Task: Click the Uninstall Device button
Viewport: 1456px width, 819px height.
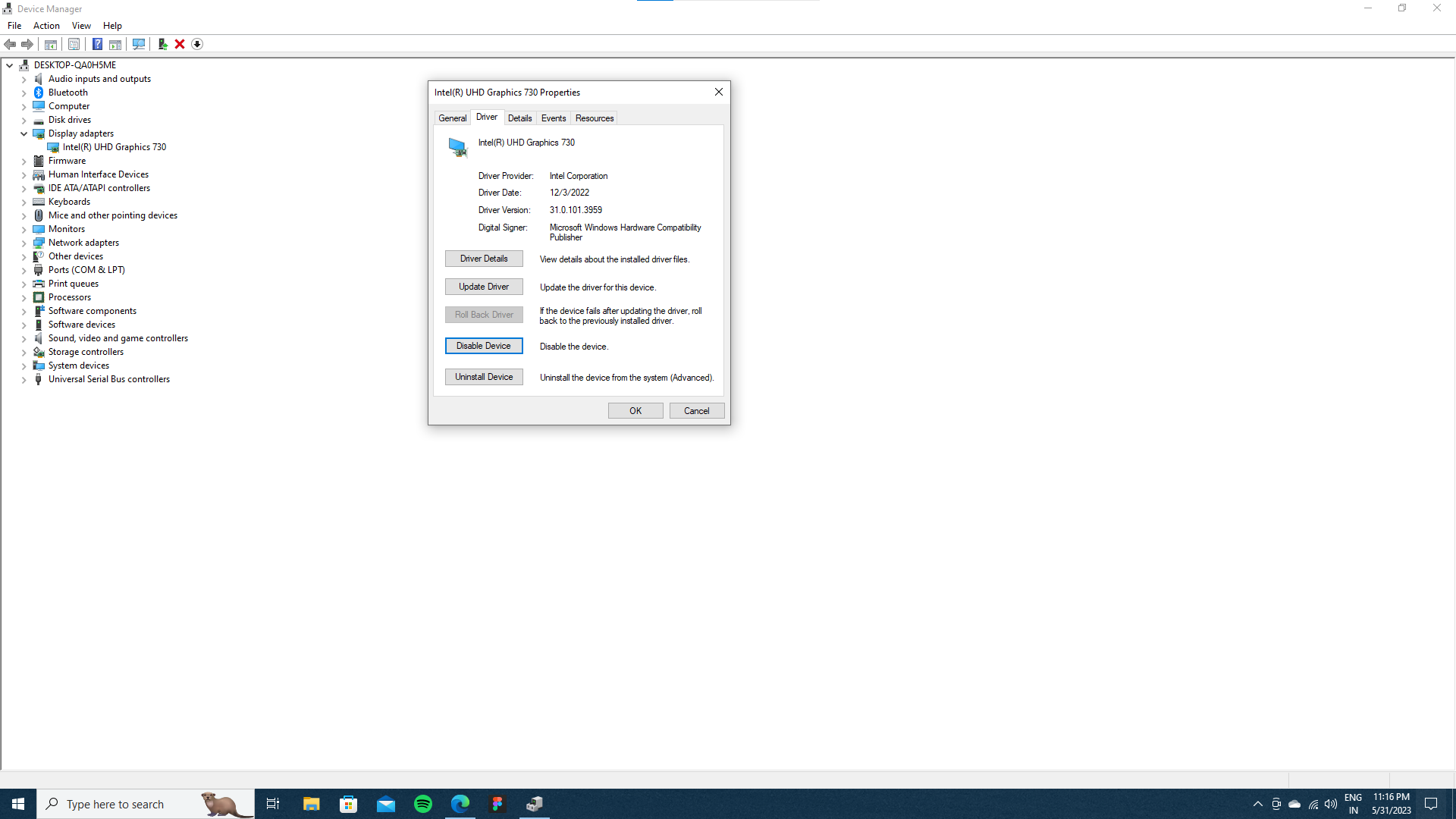Action: click(484, 377)
